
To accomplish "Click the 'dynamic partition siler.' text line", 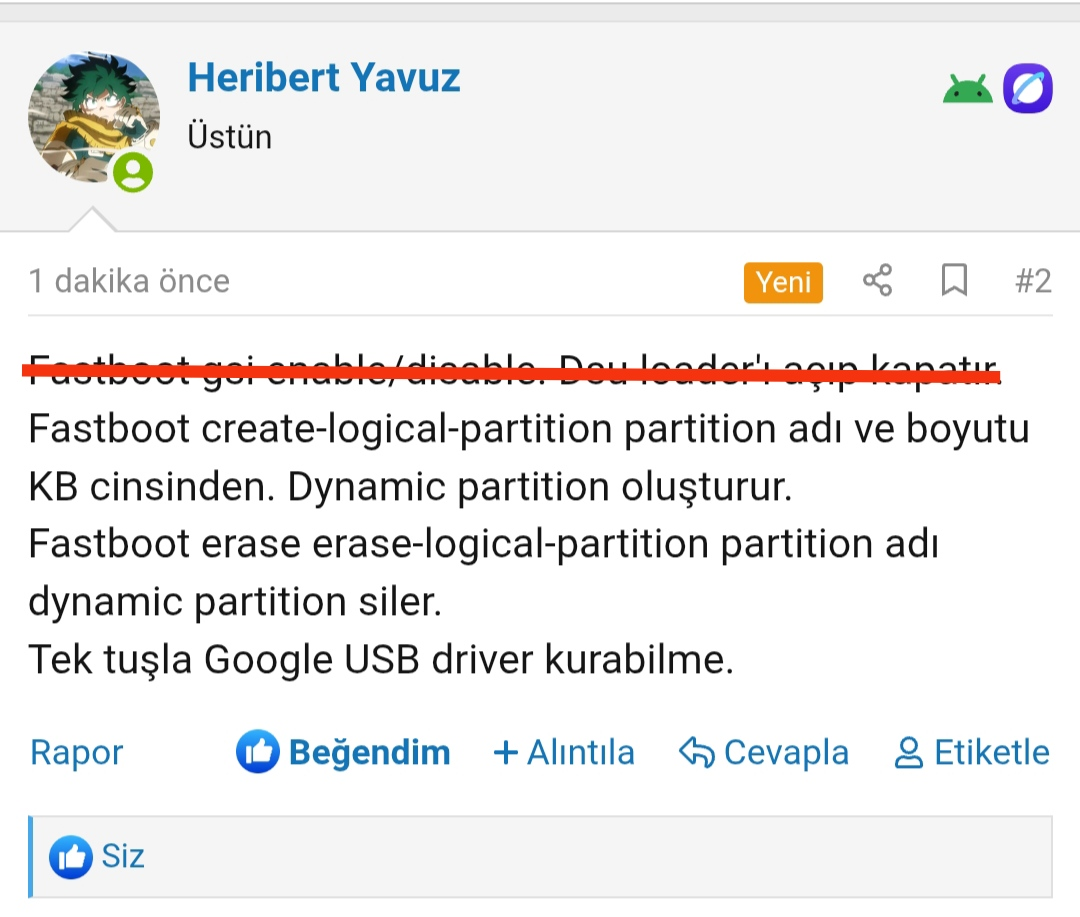I will 235,601.
